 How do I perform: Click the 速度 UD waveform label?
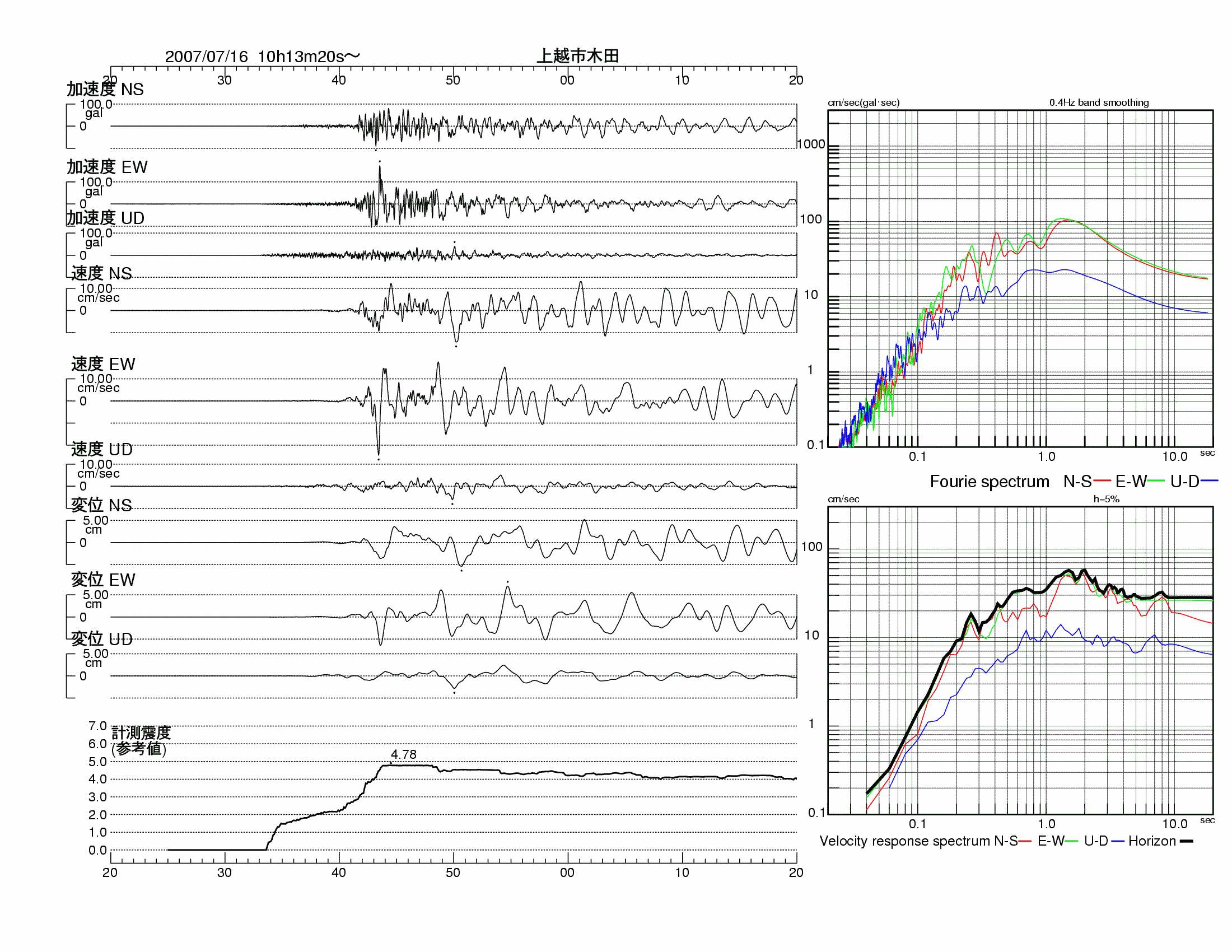[101, 449]
